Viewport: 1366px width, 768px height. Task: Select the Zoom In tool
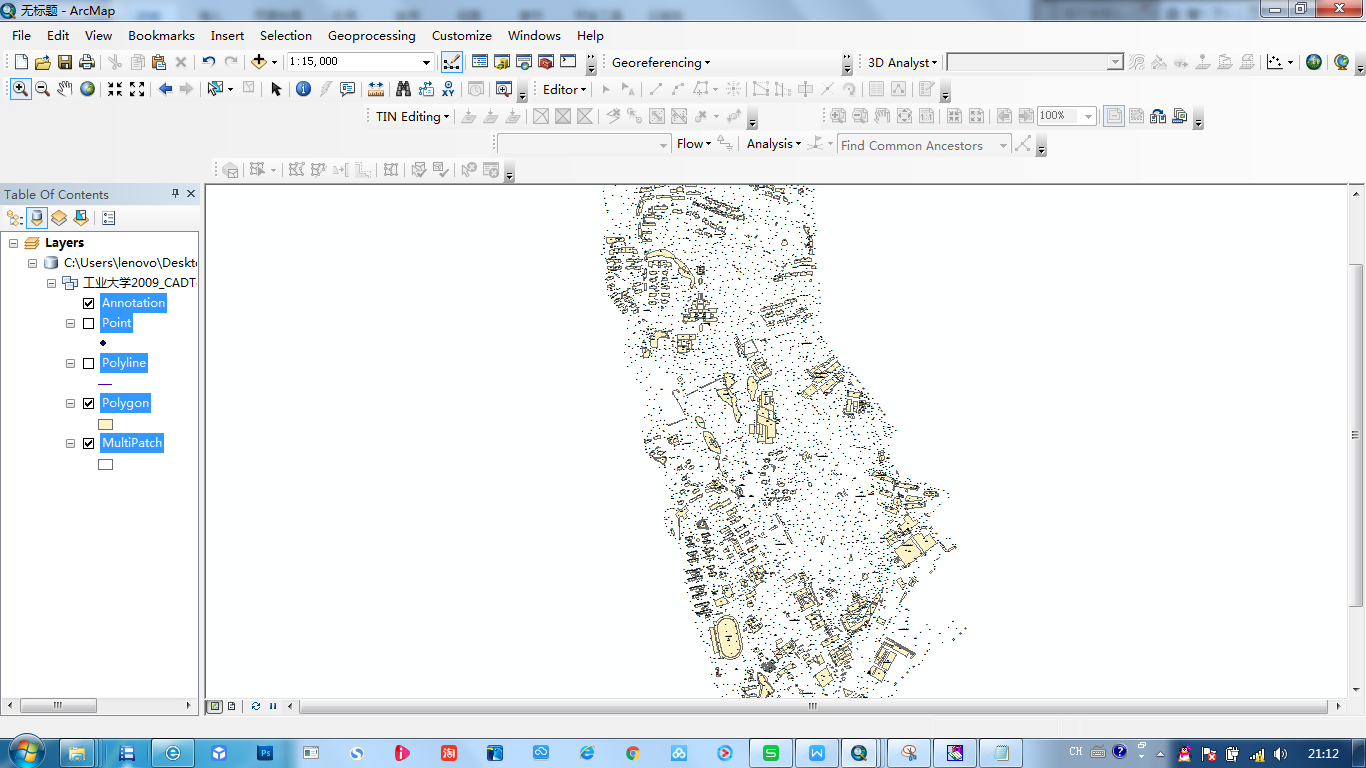coord(20,89)
